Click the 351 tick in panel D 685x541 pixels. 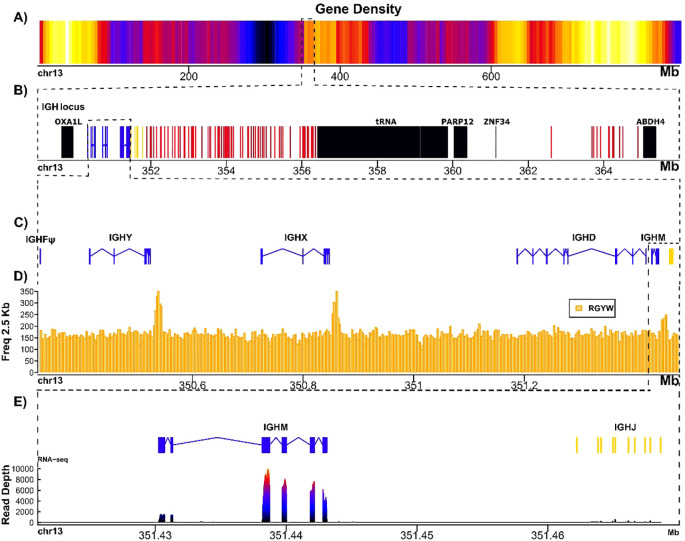coord(413,385)
